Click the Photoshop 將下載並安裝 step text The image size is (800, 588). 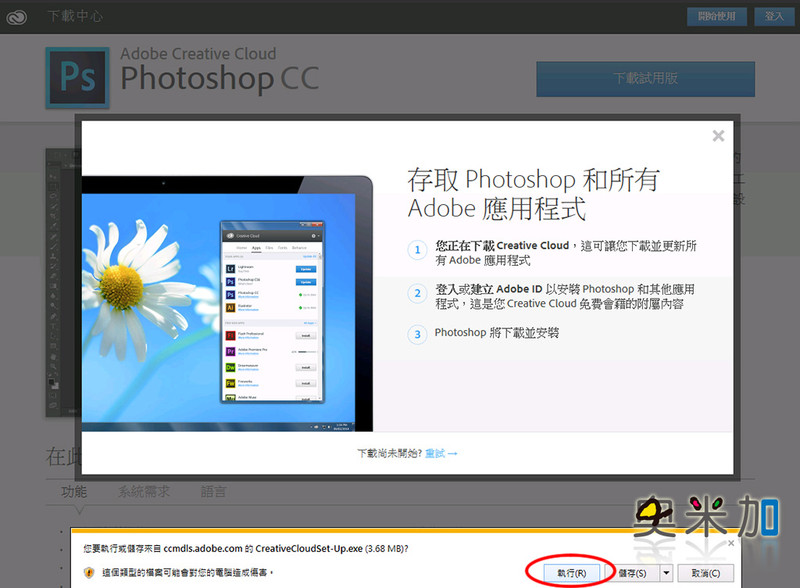tap(496, 333)
